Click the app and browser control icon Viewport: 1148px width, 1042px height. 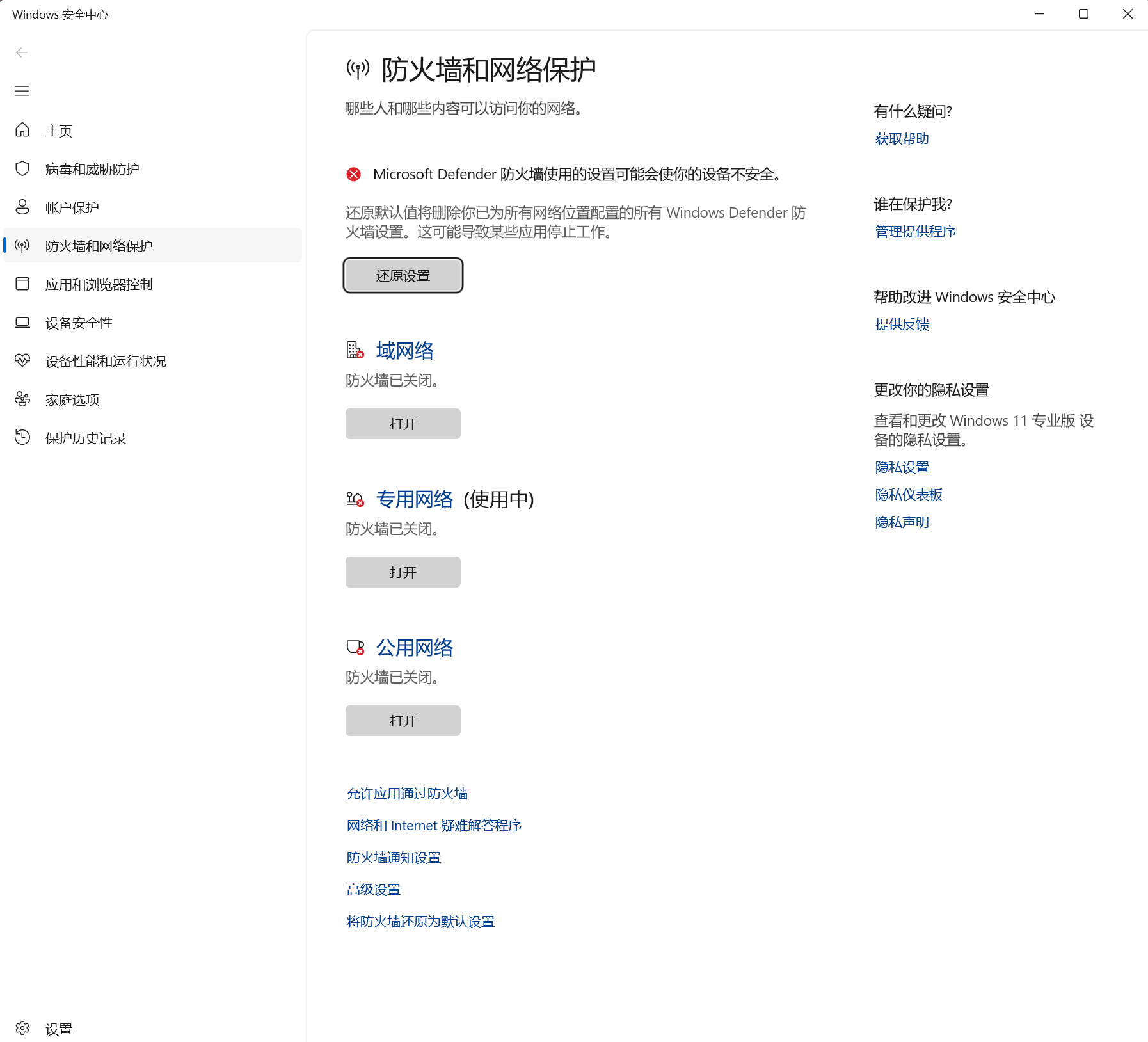[22, 284]
